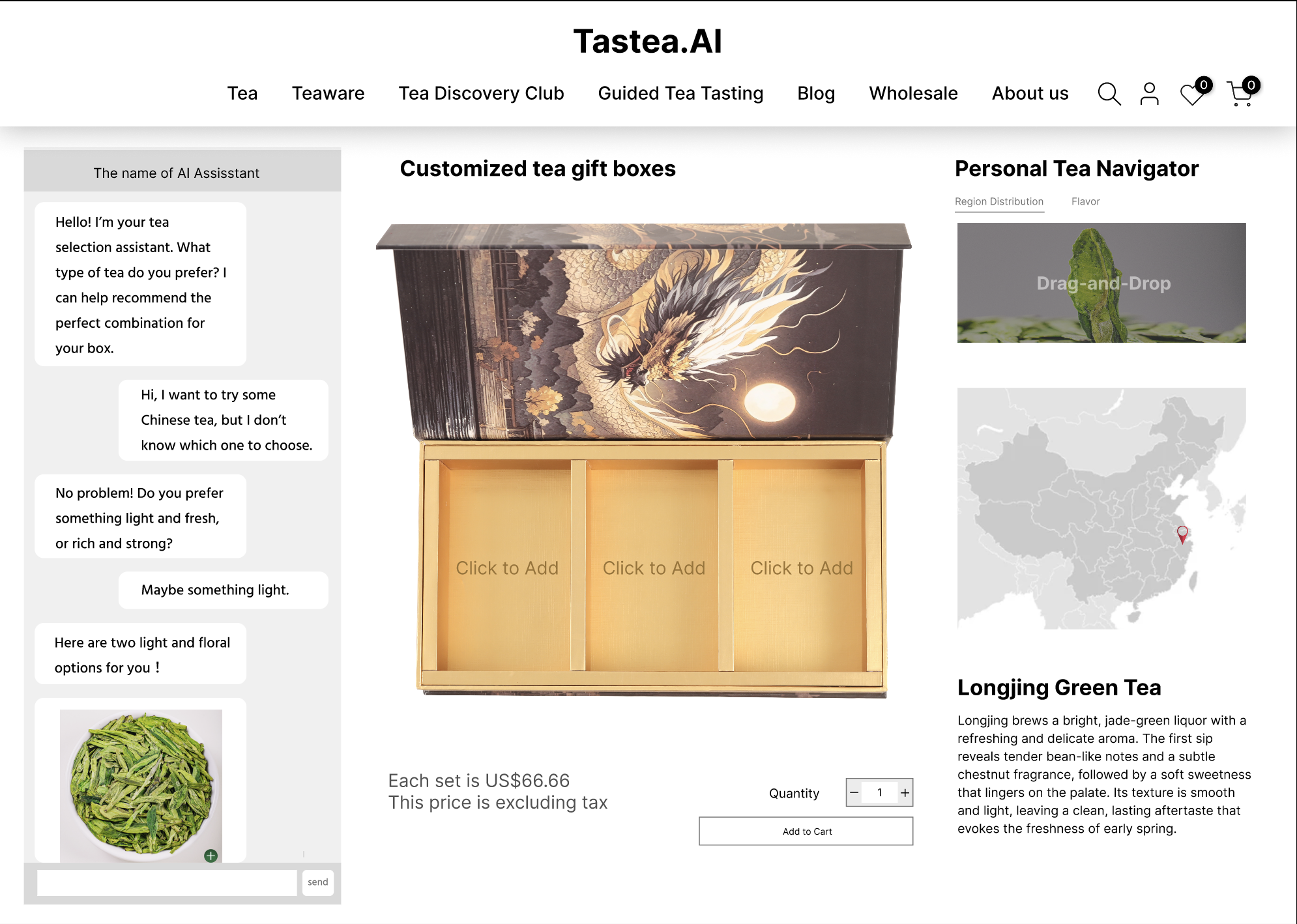This screenshot has width=1297, height=924.
Task: Select the Region Distribution tab
Action: click(998, 201)
